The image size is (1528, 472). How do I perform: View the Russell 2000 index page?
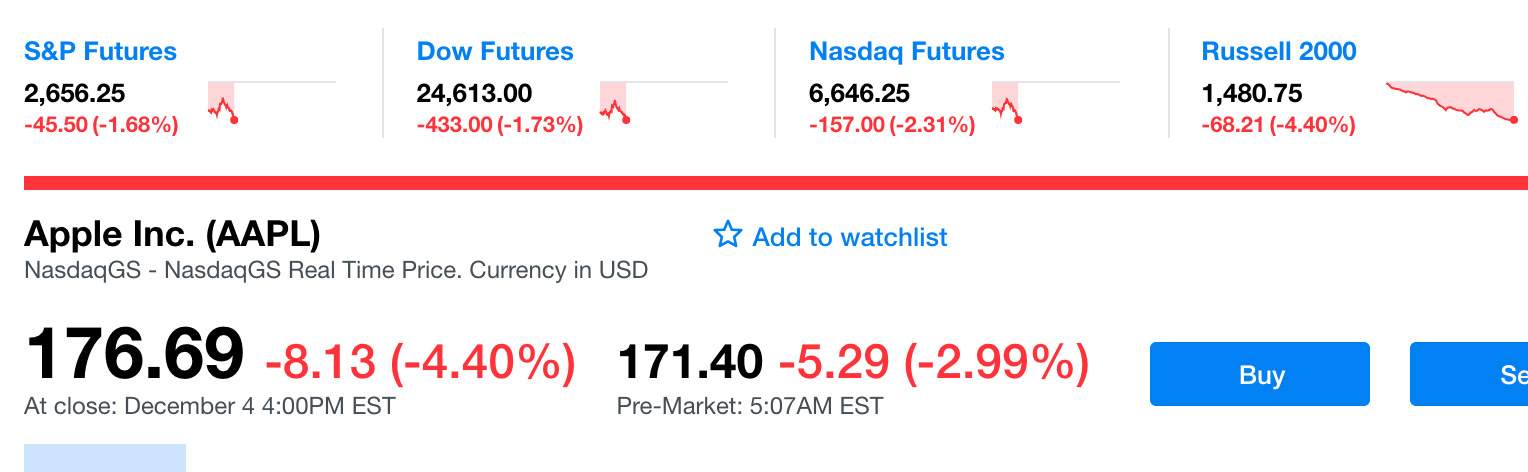(1279, 51)
